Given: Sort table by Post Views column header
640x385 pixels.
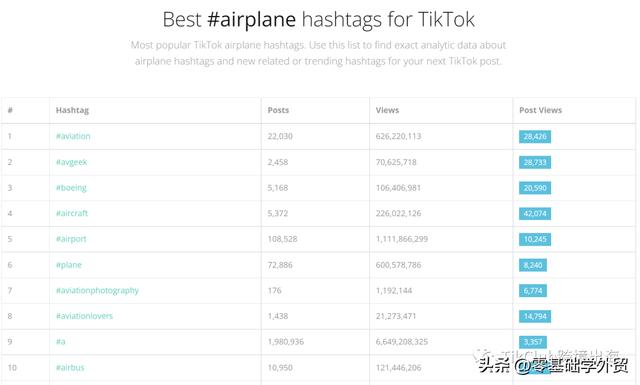Looking at the screenshot, I should (x=540, y=110).
